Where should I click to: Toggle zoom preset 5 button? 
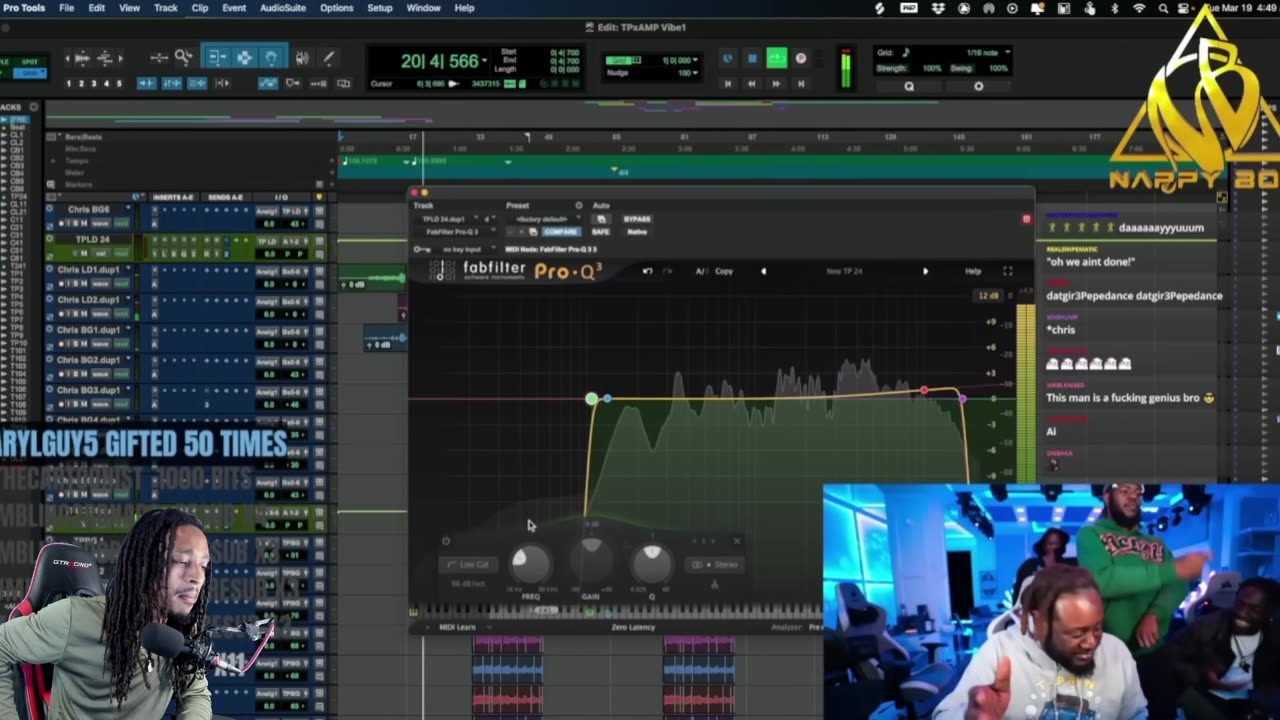tap(119, 83)
